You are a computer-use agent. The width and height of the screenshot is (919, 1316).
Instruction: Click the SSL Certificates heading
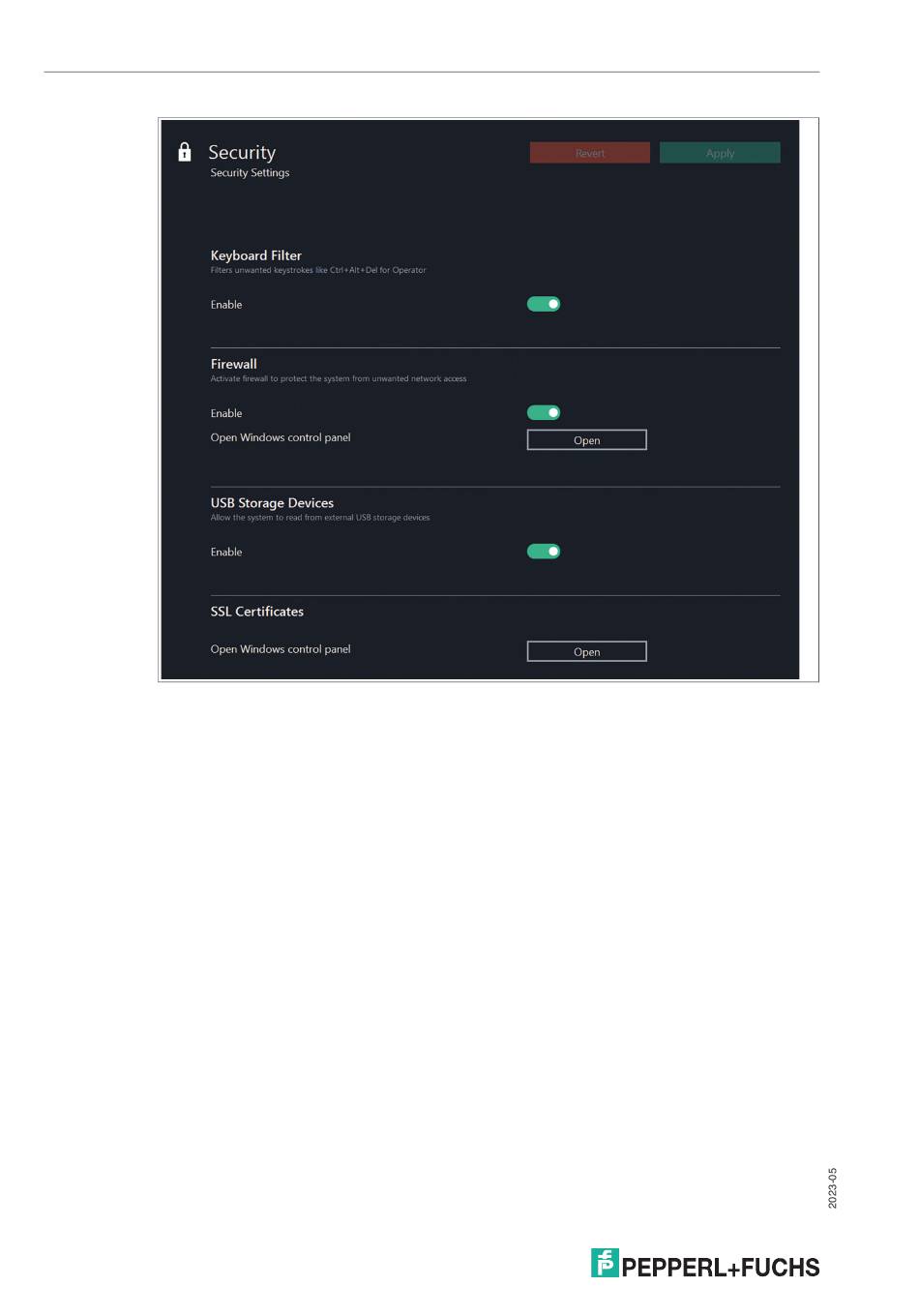click(257, 612)
